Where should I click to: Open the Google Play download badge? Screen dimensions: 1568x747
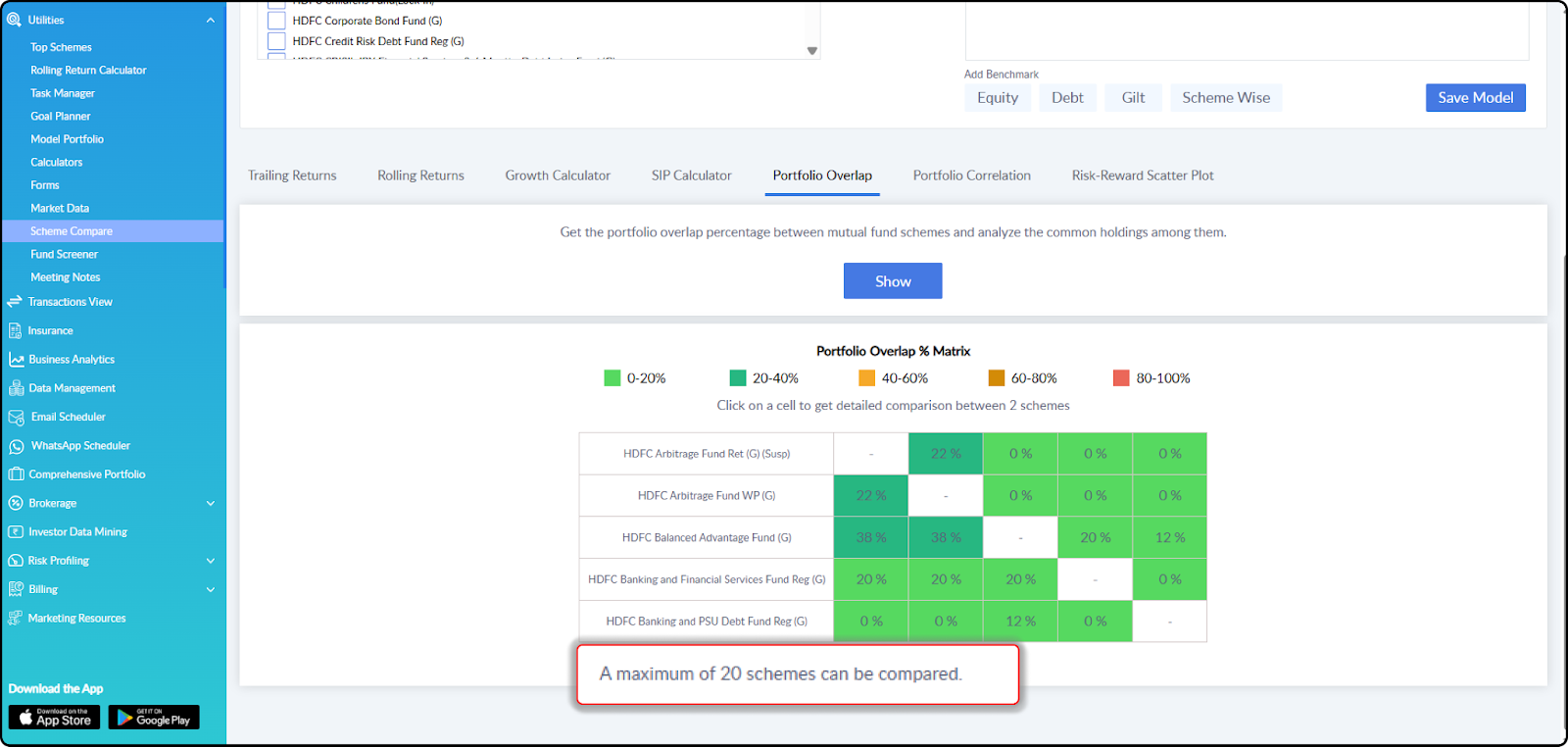[154, 718]
